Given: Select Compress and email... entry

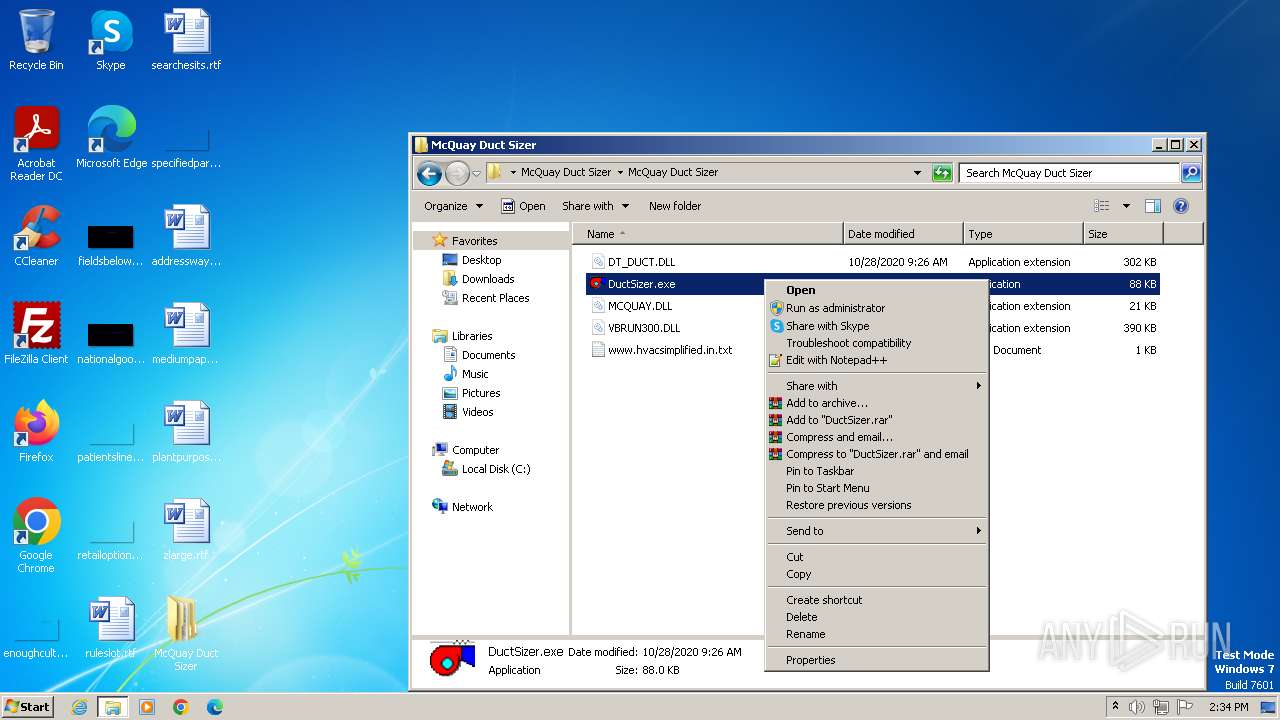Looking at the screenshot, I should pos(877,437).
